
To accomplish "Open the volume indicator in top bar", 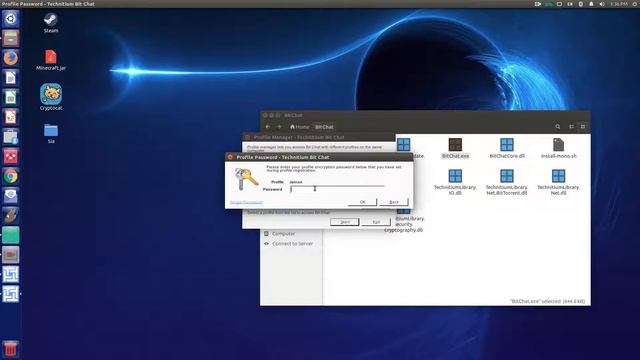I will coord(602,4).
